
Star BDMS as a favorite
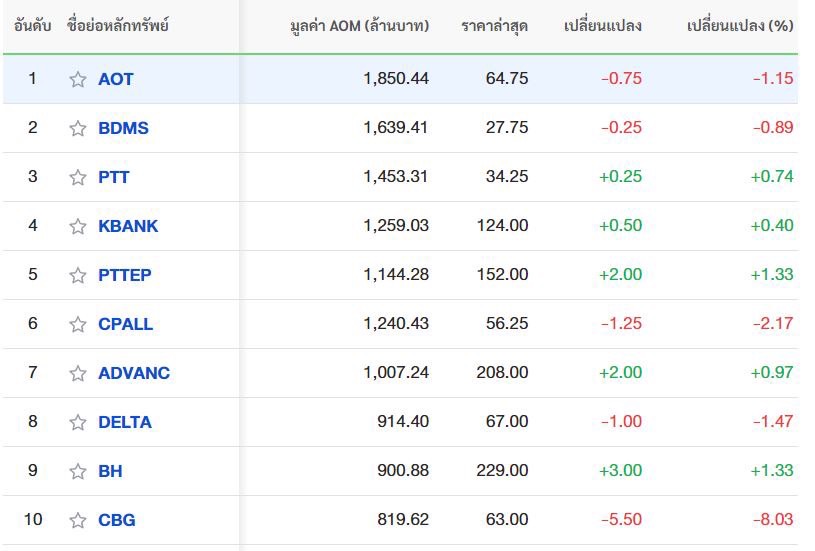[78, 128]
